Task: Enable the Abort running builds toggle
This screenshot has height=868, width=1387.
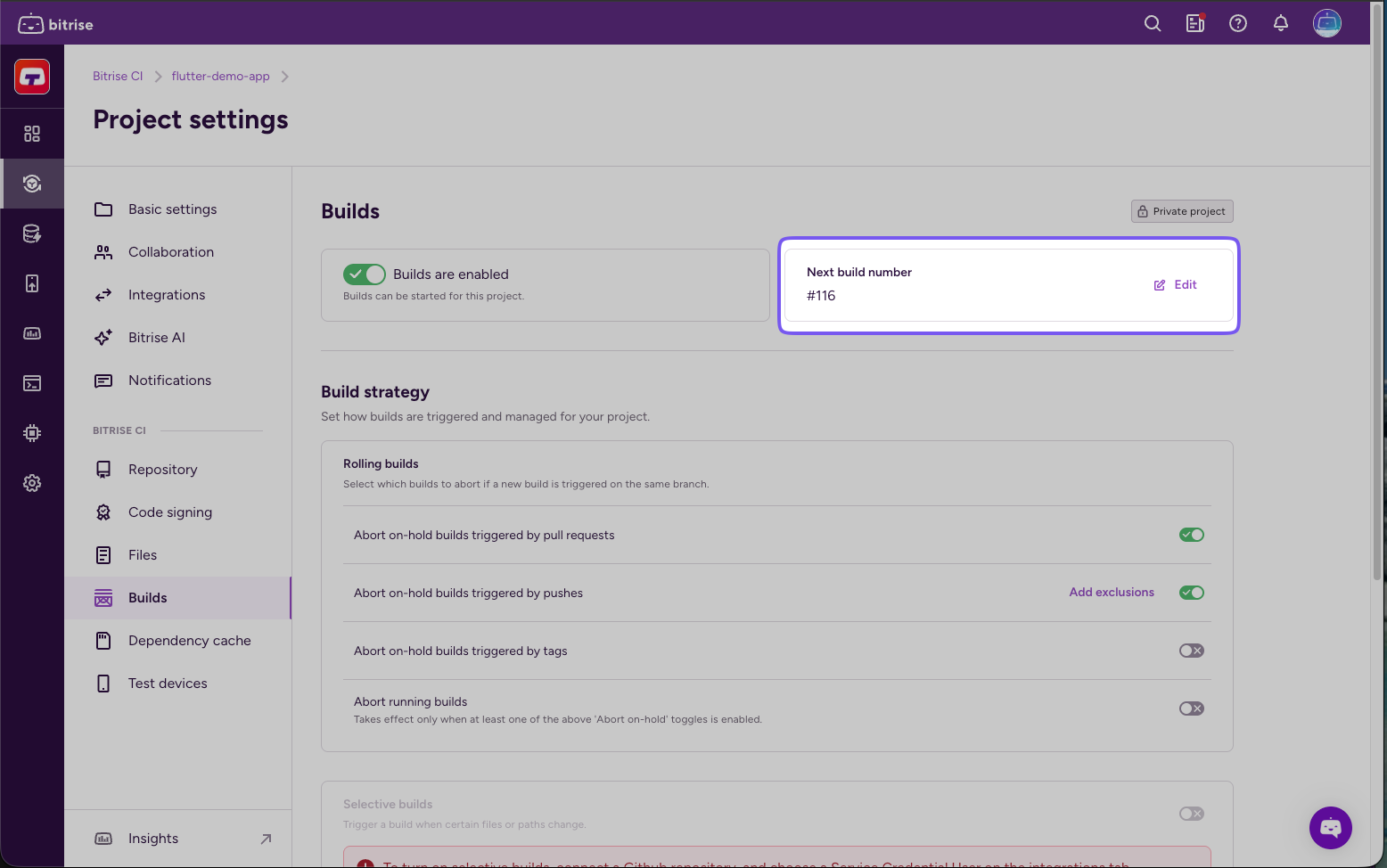Action: (1192, 708)
